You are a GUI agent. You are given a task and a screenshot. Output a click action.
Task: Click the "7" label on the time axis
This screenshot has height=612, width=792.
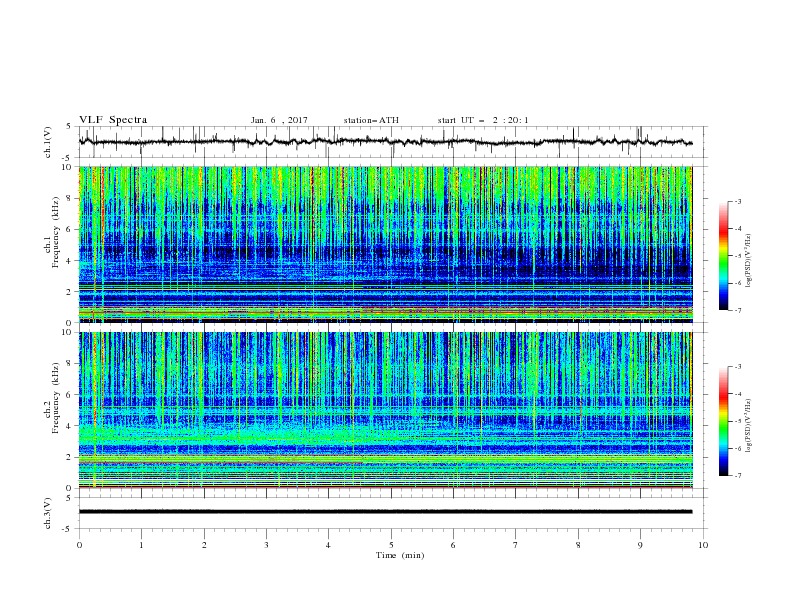[516, 545]
